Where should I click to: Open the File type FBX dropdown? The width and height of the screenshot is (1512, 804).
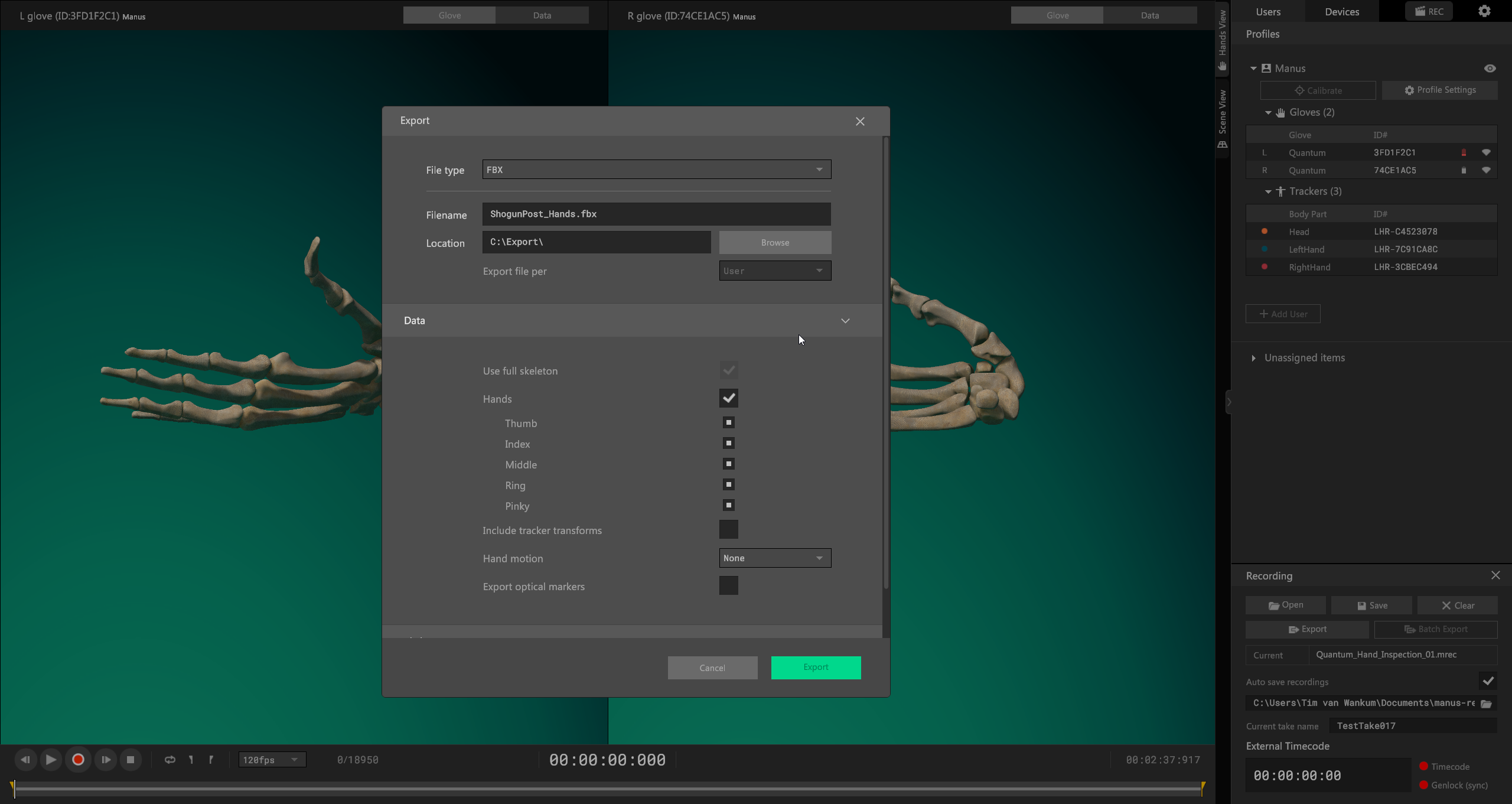(x=656, y=170)
